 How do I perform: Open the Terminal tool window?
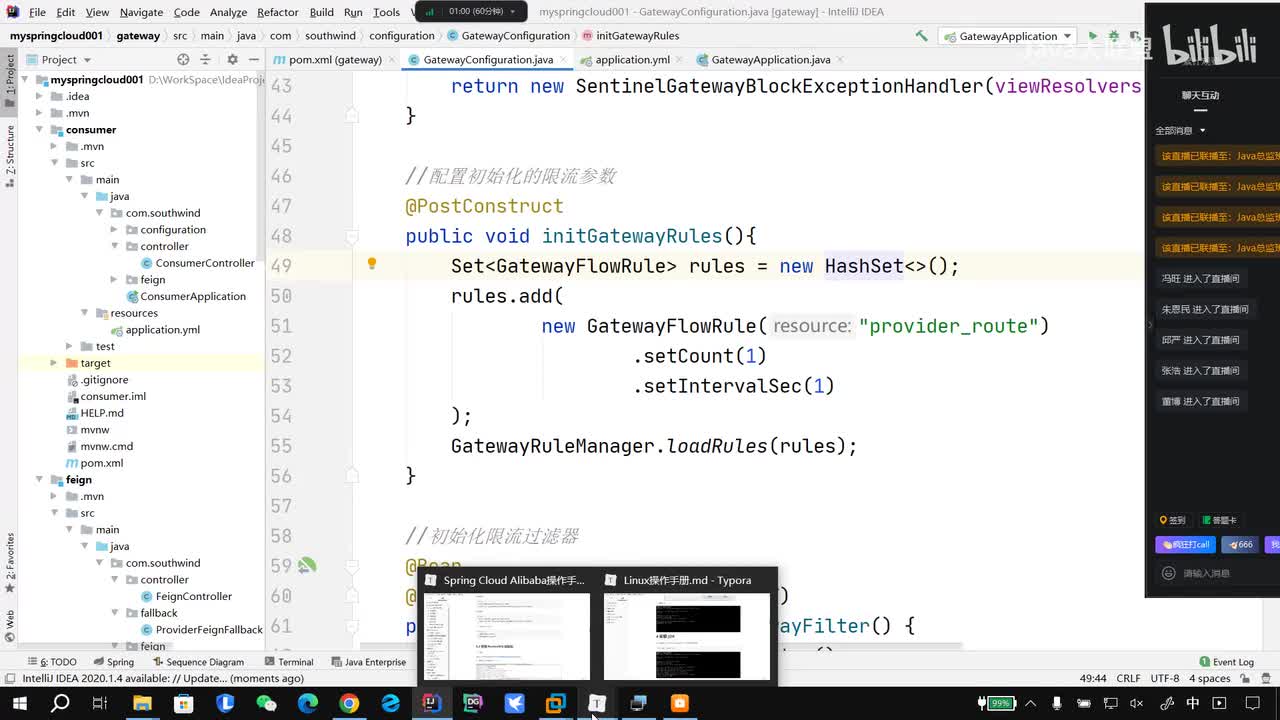pyautogui.click(x=288, y=662)
